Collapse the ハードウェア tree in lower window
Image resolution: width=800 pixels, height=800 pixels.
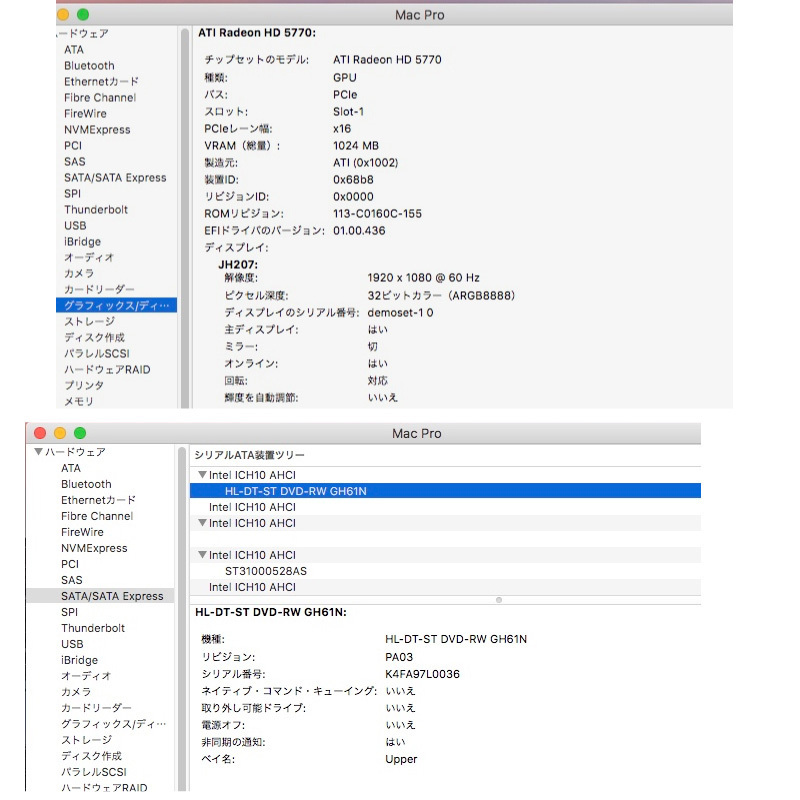click(38, 452)
